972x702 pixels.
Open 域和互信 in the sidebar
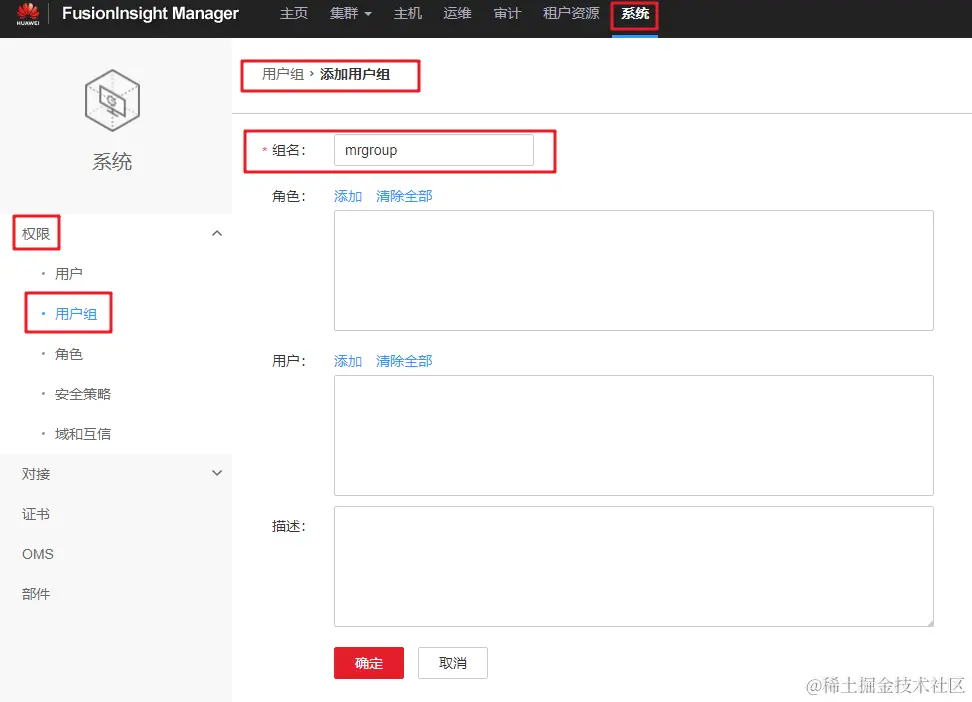(x=82, y=434)
